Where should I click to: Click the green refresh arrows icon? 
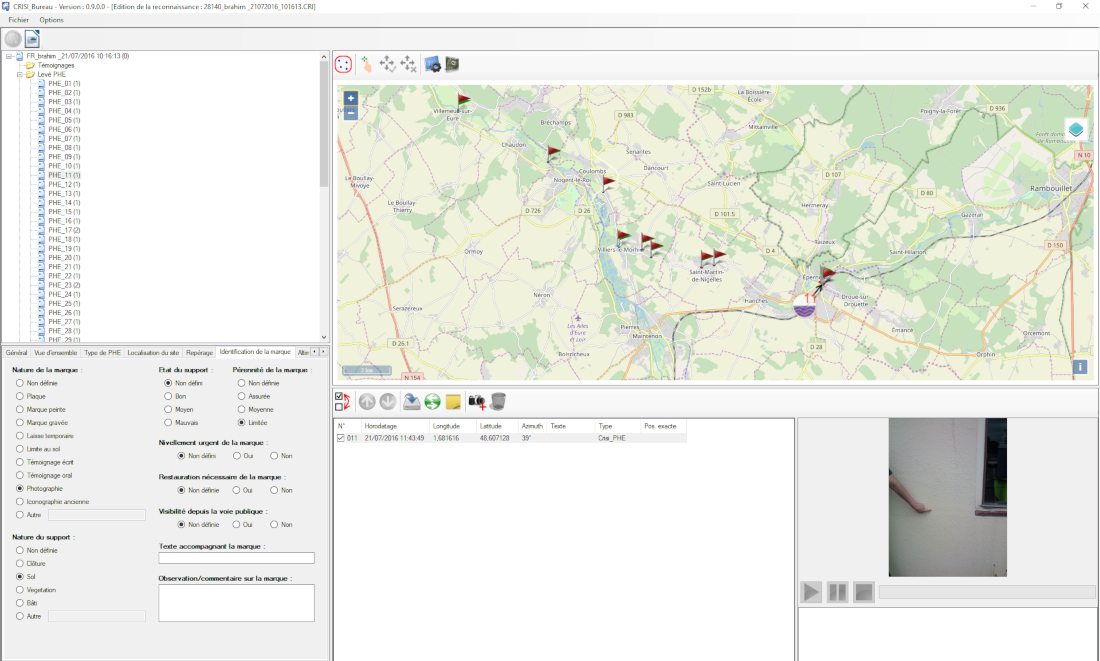point(432,402)
